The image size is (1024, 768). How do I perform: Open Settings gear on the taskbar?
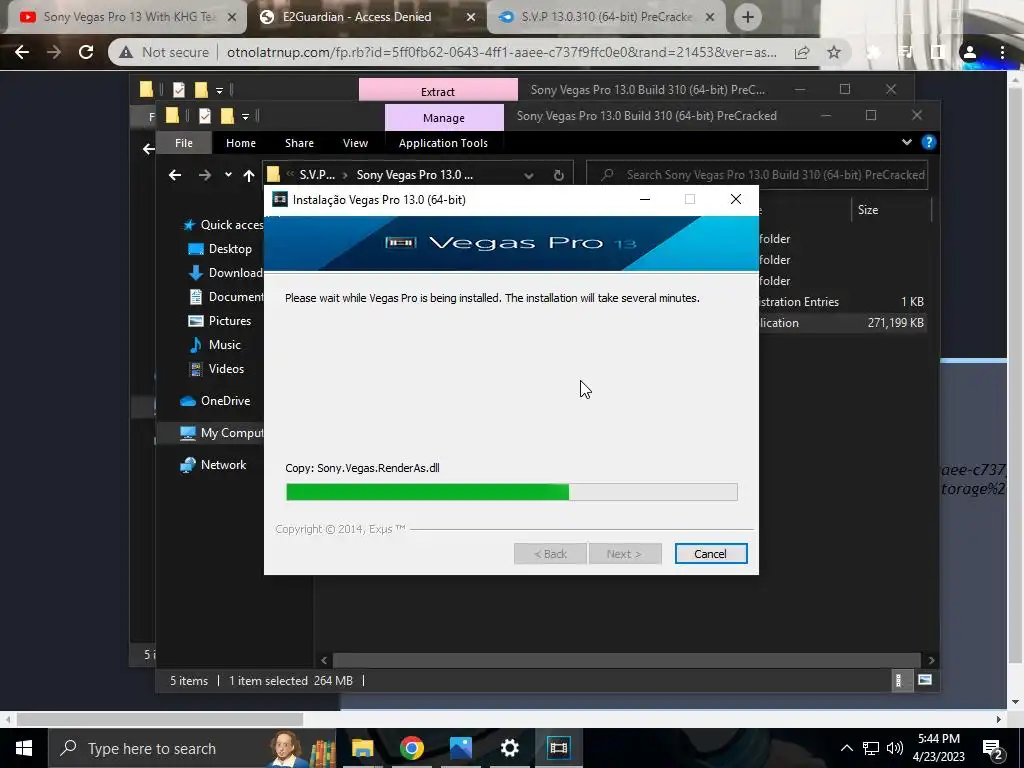pos(509,748)
